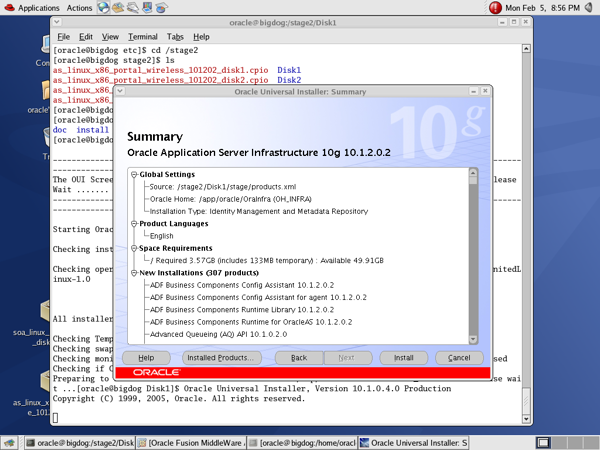Screen dimensions: 600x450
Task: Select the Source products.xml row
Action: coord(223,187)
